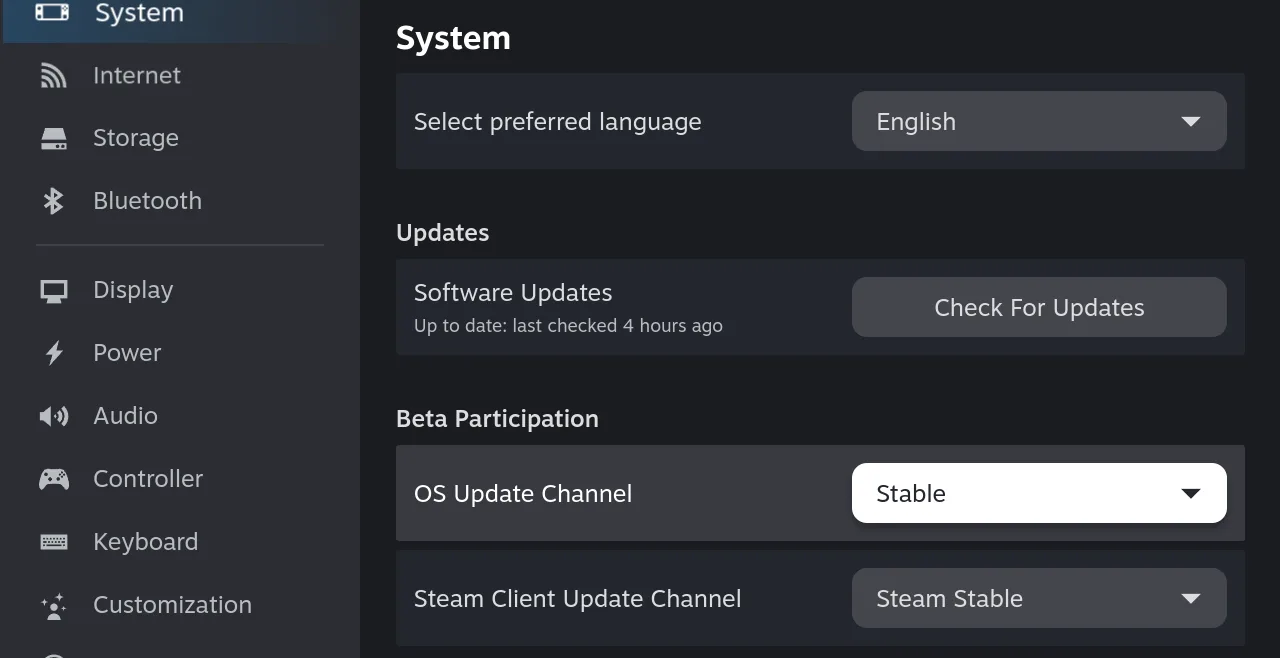Open the preferred language dropdown showing English

tap(1039, 121)
